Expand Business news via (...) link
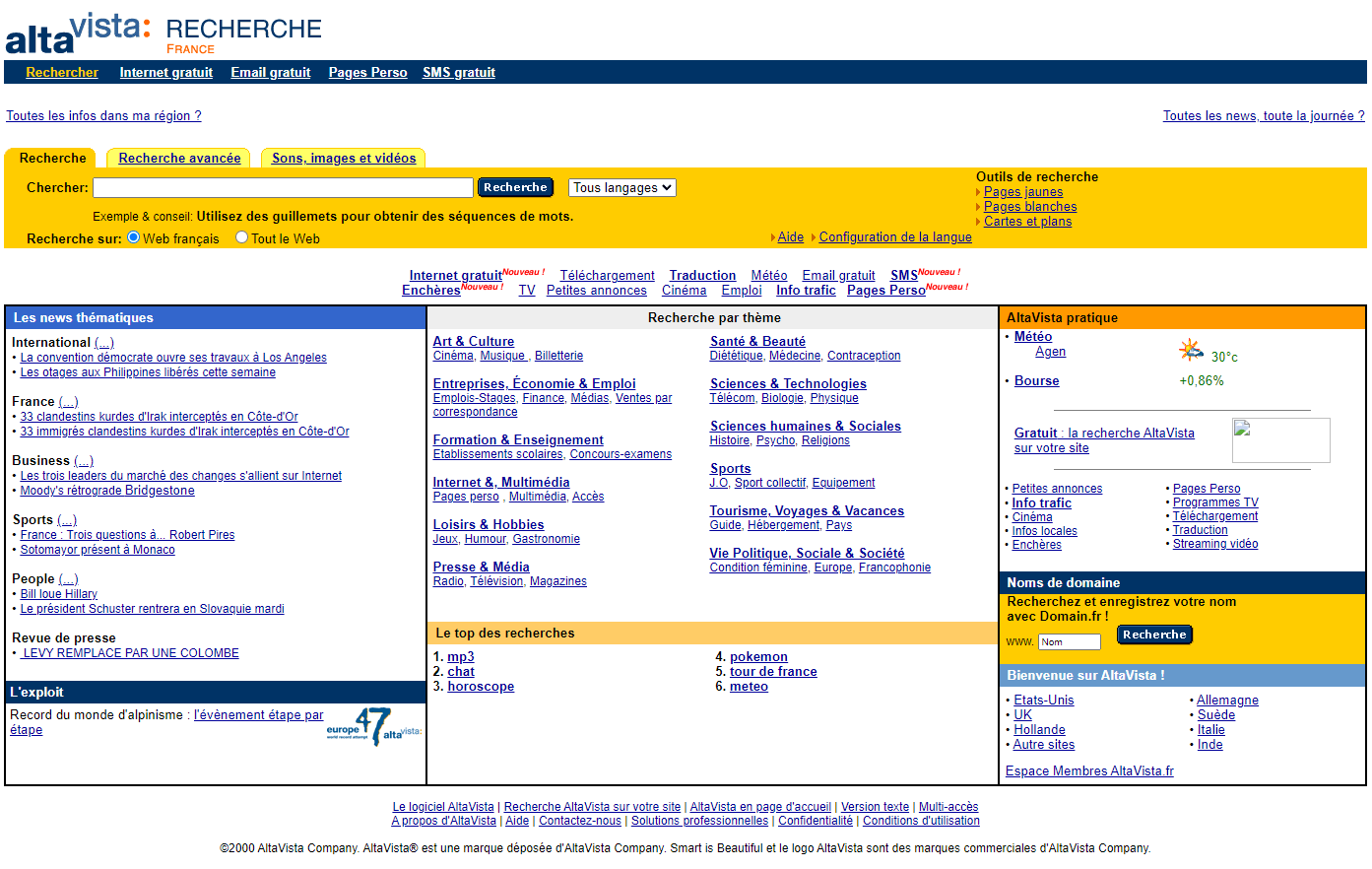Image resolution: width=1372 pixels, height=869 pixels. [84, 460]
